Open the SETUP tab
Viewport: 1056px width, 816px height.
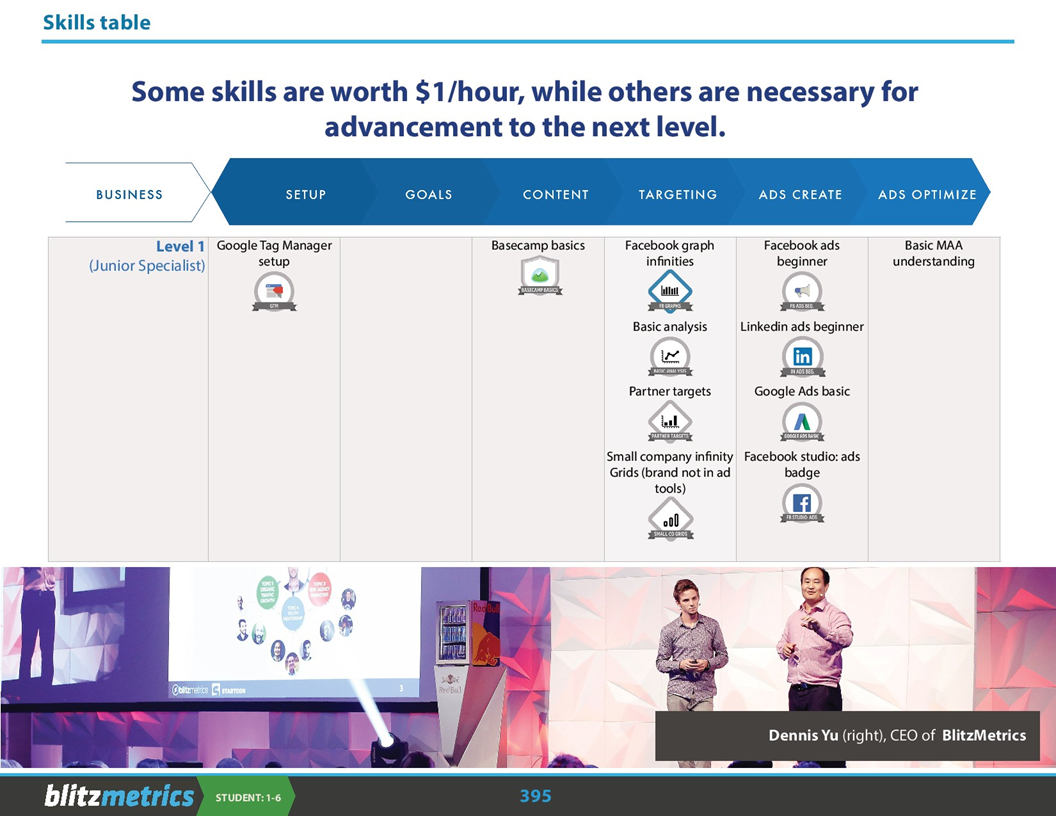[305, 195]
